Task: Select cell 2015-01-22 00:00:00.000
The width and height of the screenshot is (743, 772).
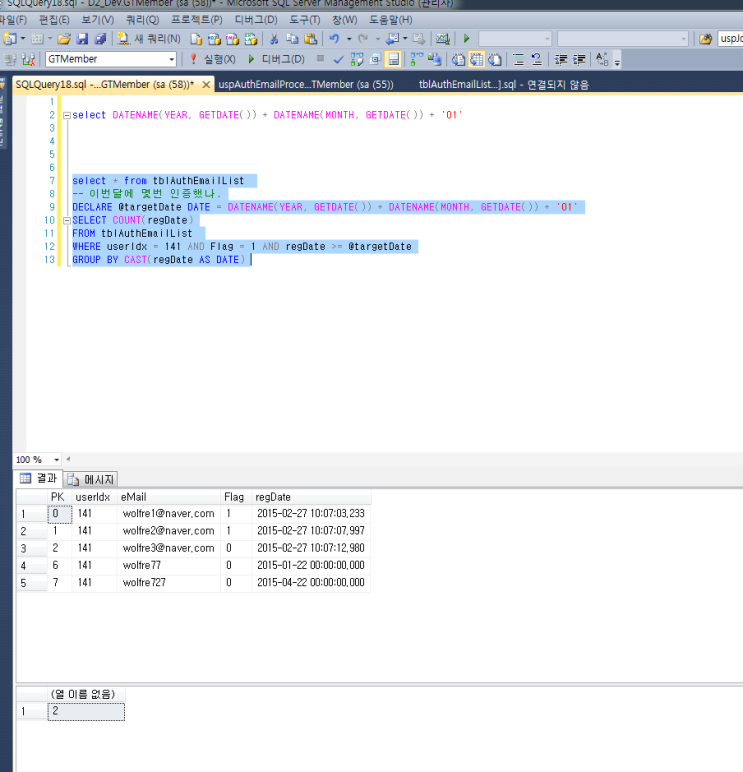Action: [x=311, y=565]
